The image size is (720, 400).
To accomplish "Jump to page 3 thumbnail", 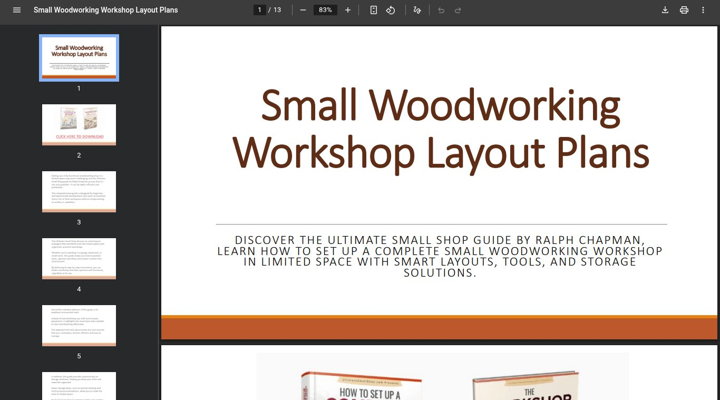I will click(79, 192).
